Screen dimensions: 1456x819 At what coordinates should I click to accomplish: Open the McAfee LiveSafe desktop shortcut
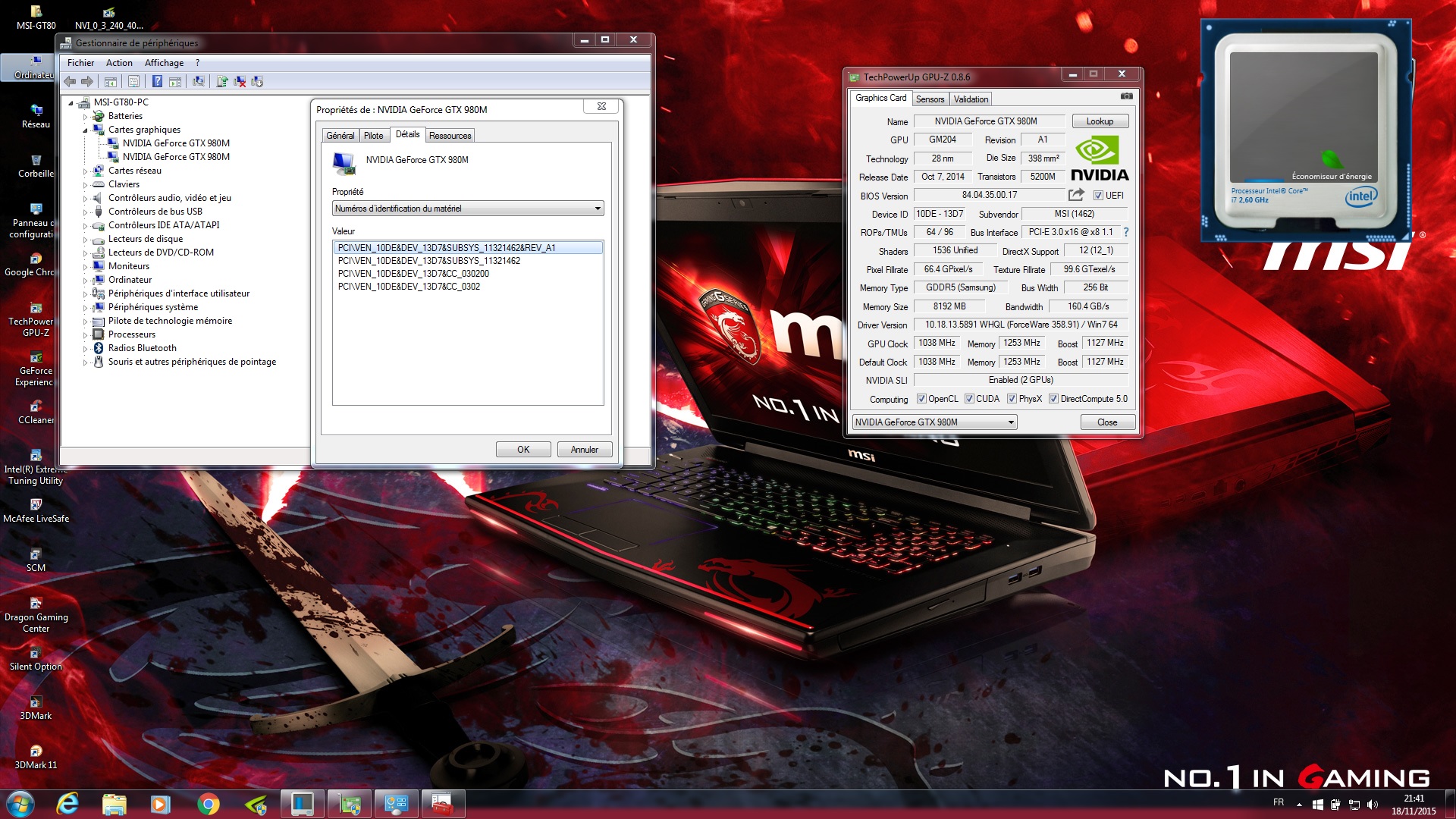click(x=36, y=510)
